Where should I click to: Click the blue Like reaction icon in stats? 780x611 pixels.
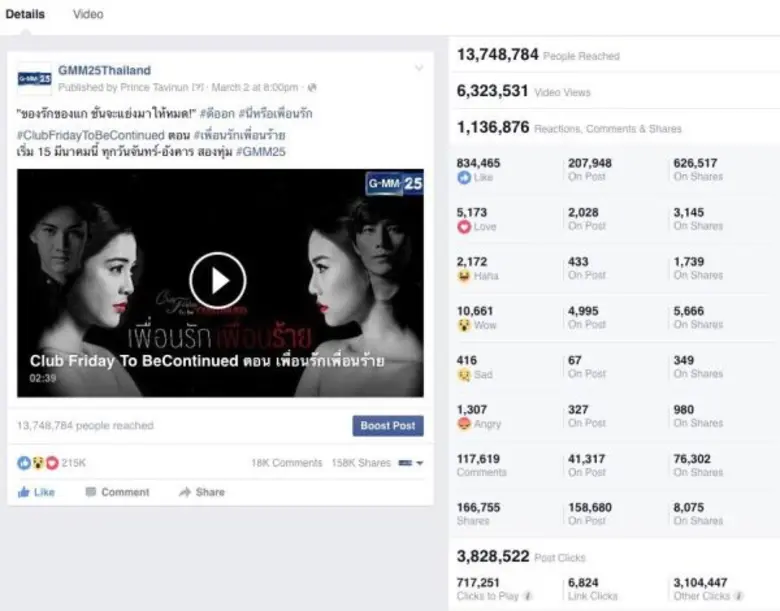click(464, 177)
